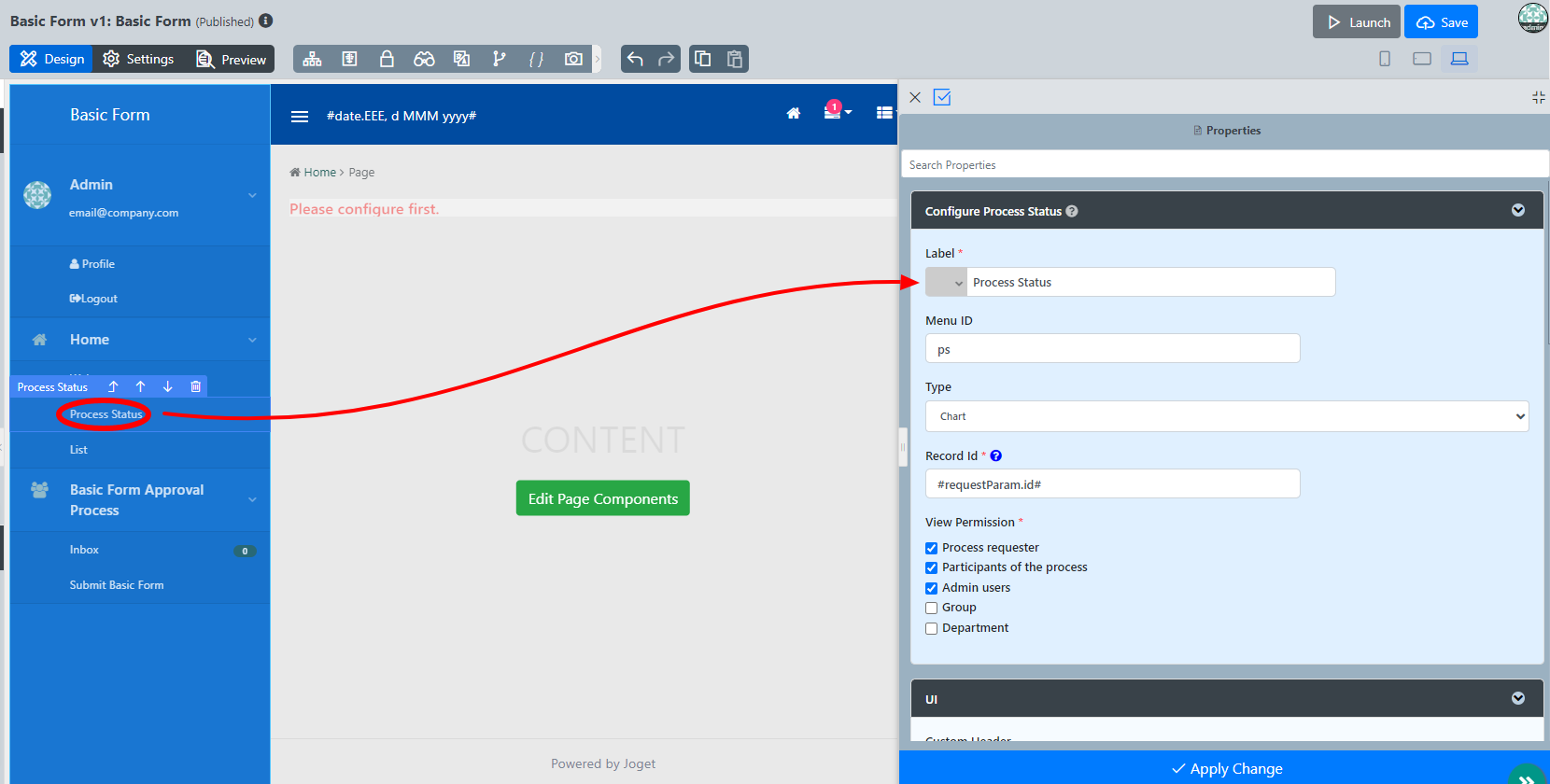Enable Department view permission
Viewport: 1550px width, 784px height.
[x=931, y=628]
